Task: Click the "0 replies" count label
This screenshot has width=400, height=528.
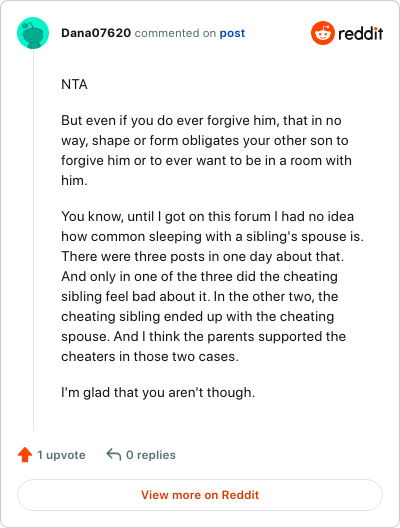Action: (x=151, y=455)
